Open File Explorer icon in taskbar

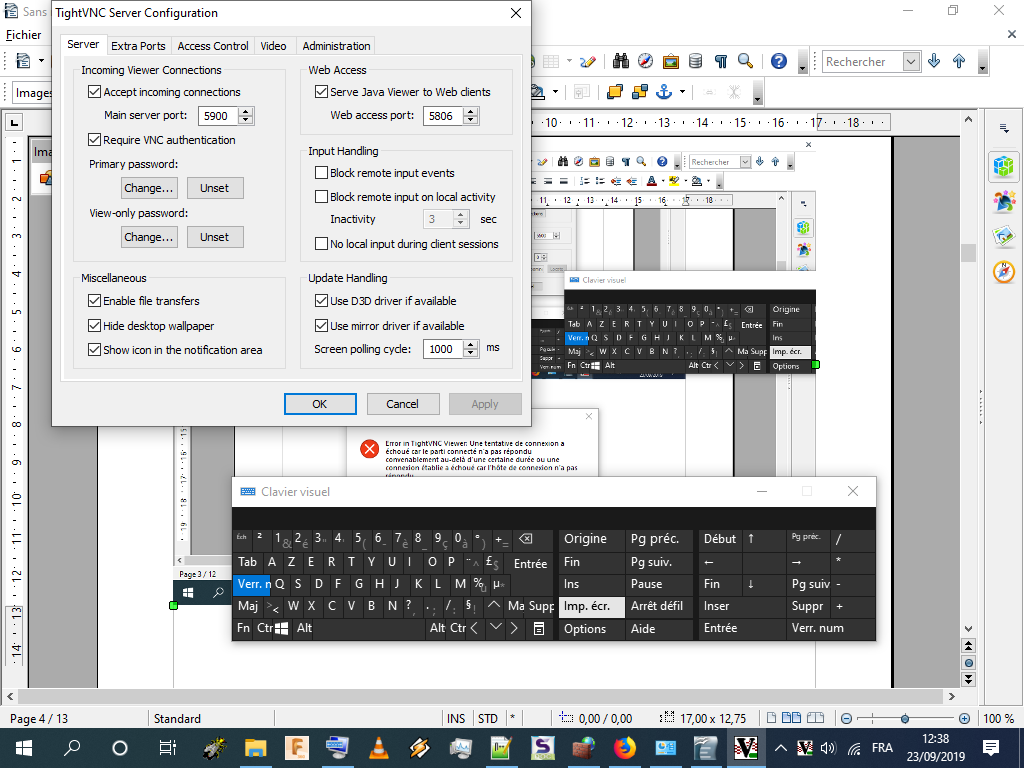click(x=255, y=748)
